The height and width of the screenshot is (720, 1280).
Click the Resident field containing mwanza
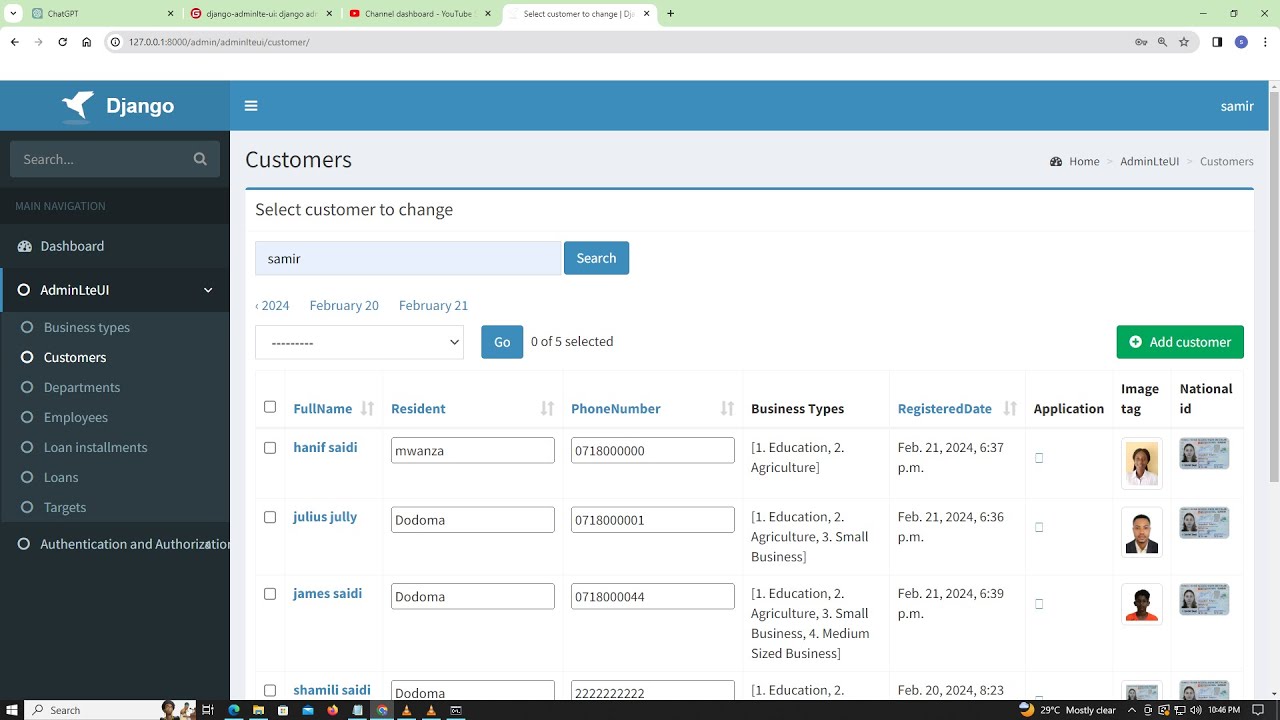473,450
